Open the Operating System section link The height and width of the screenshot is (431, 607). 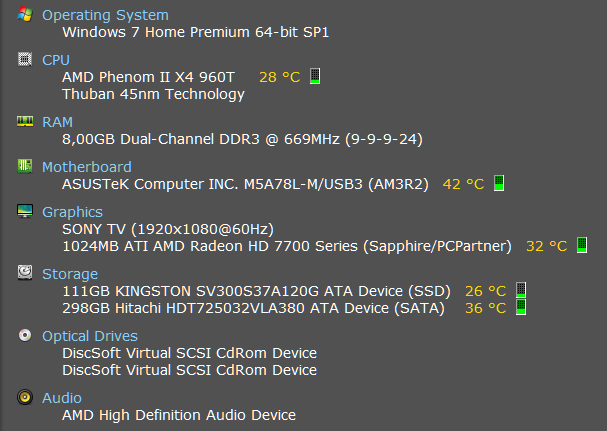coord(105,15)
